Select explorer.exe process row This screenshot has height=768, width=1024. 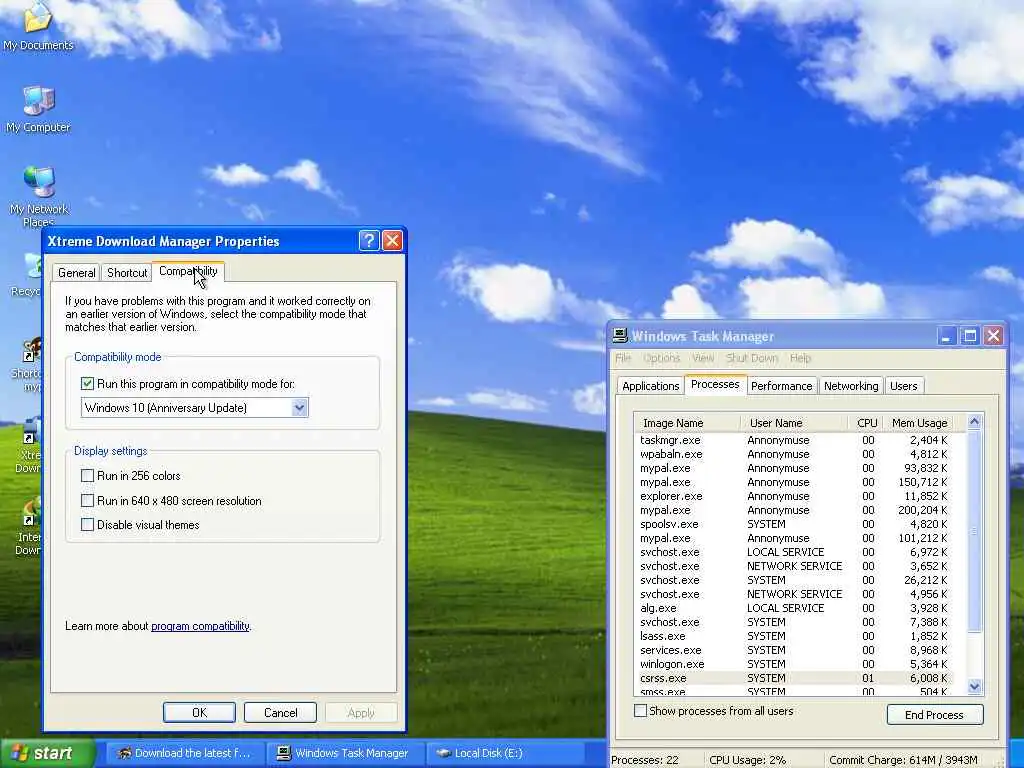[793, 496]
